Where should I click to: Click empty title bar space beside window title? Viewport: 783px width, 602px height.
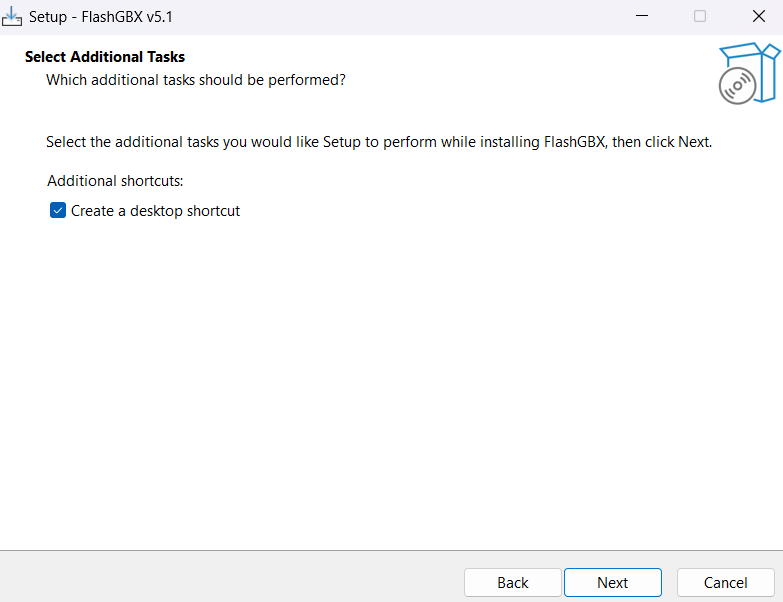point(399,16)
